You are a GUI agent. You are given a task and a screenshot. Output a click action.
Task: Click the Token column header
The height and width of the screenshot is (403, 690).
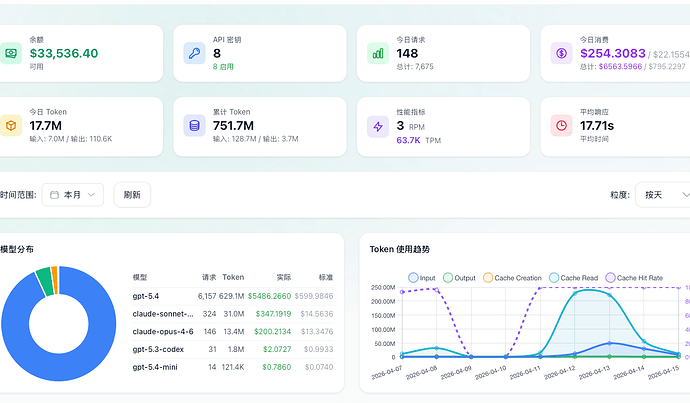pyautogui.click(x=233, y=277)
